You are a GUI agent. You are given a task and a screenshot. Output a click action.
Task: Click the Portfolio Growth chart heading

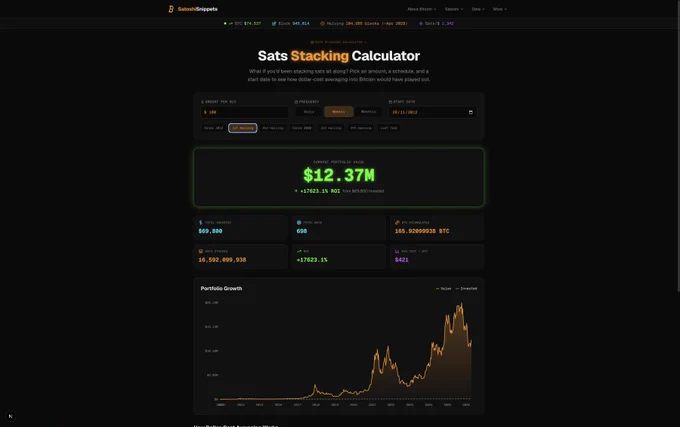click(x=221, y=288)
